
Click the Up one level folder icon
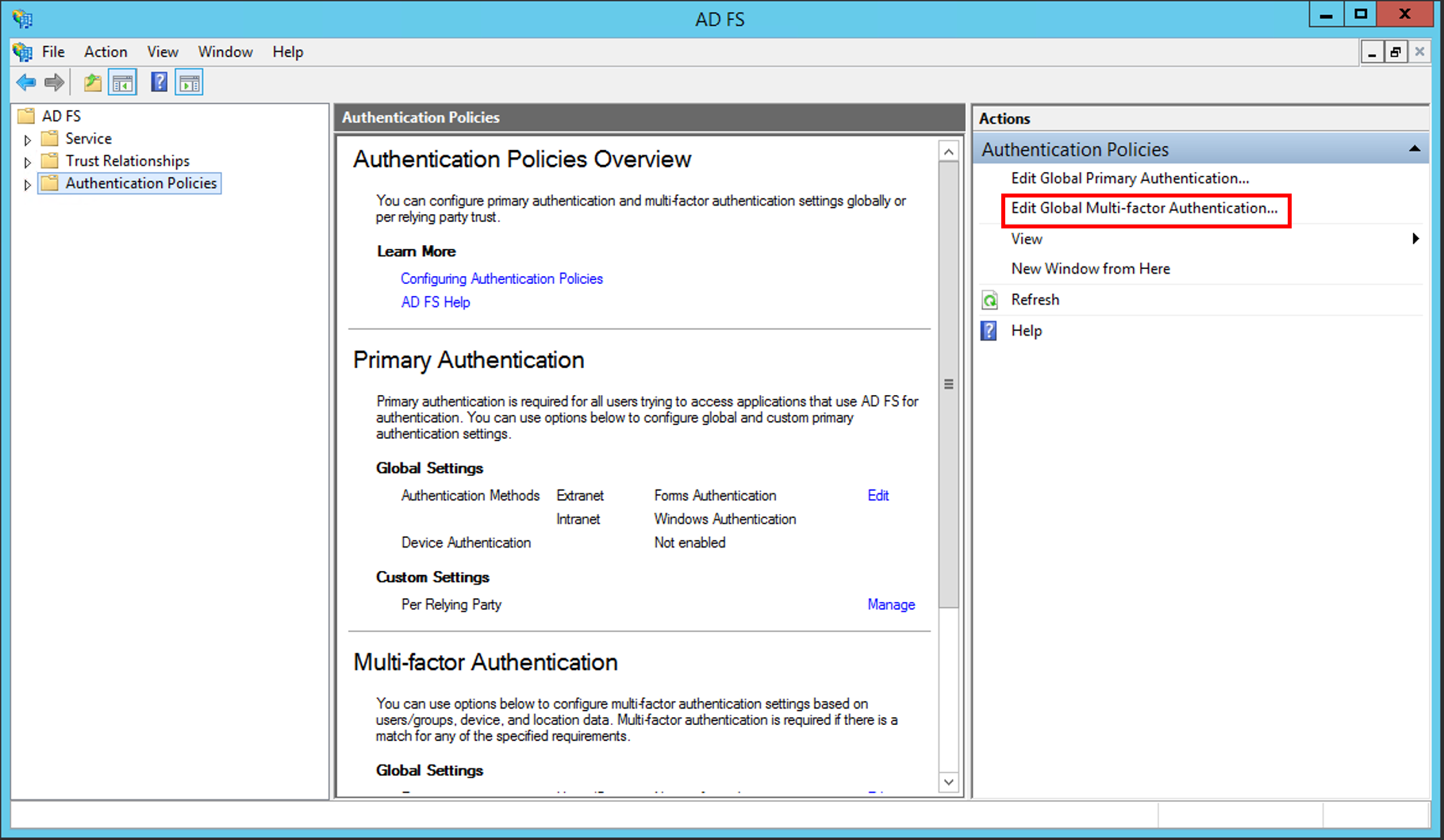(x=93, y=82)
